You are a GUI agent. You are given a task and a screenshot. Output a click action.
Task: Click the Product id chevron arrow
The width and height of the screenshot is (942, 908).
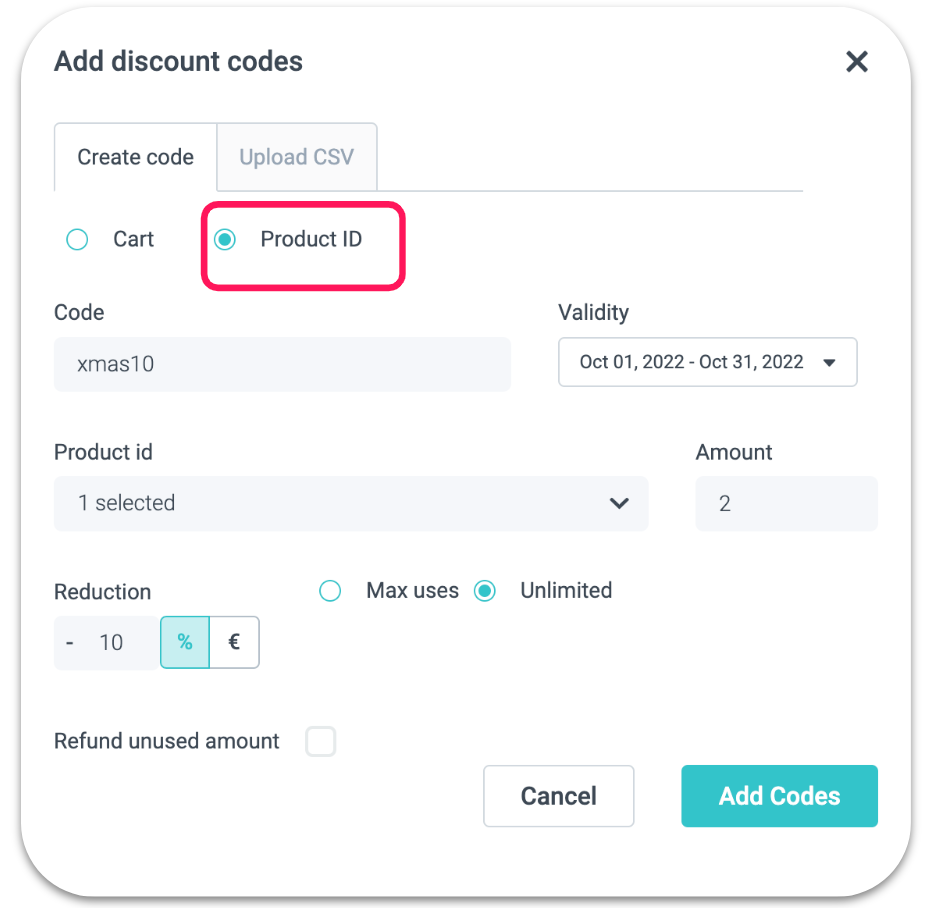click(x=619, y=503)
